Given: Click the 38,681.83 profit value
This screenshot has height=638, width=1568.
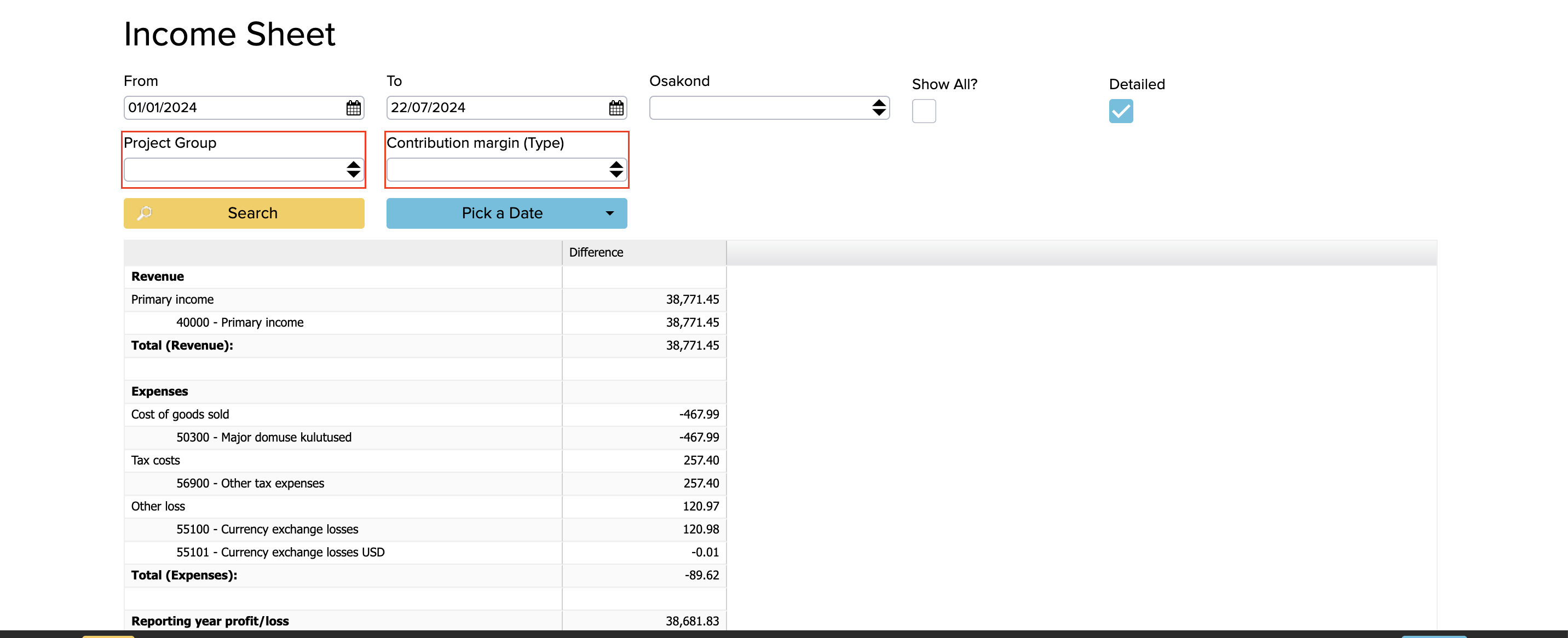Looking at the screenshot, I should point(692,621).
